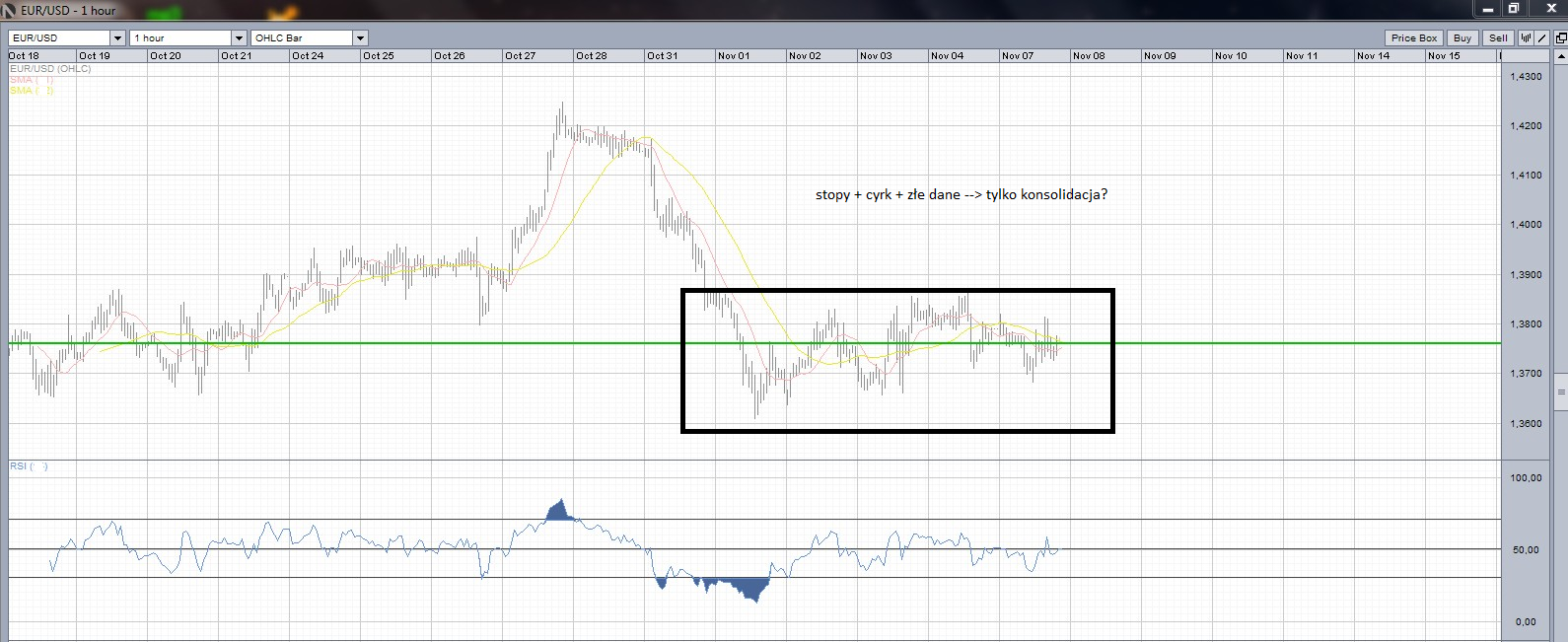The image size is (1568, 642).
Task: Open the OHLC Bar chart type dropdown
Action: pos(360,37)
